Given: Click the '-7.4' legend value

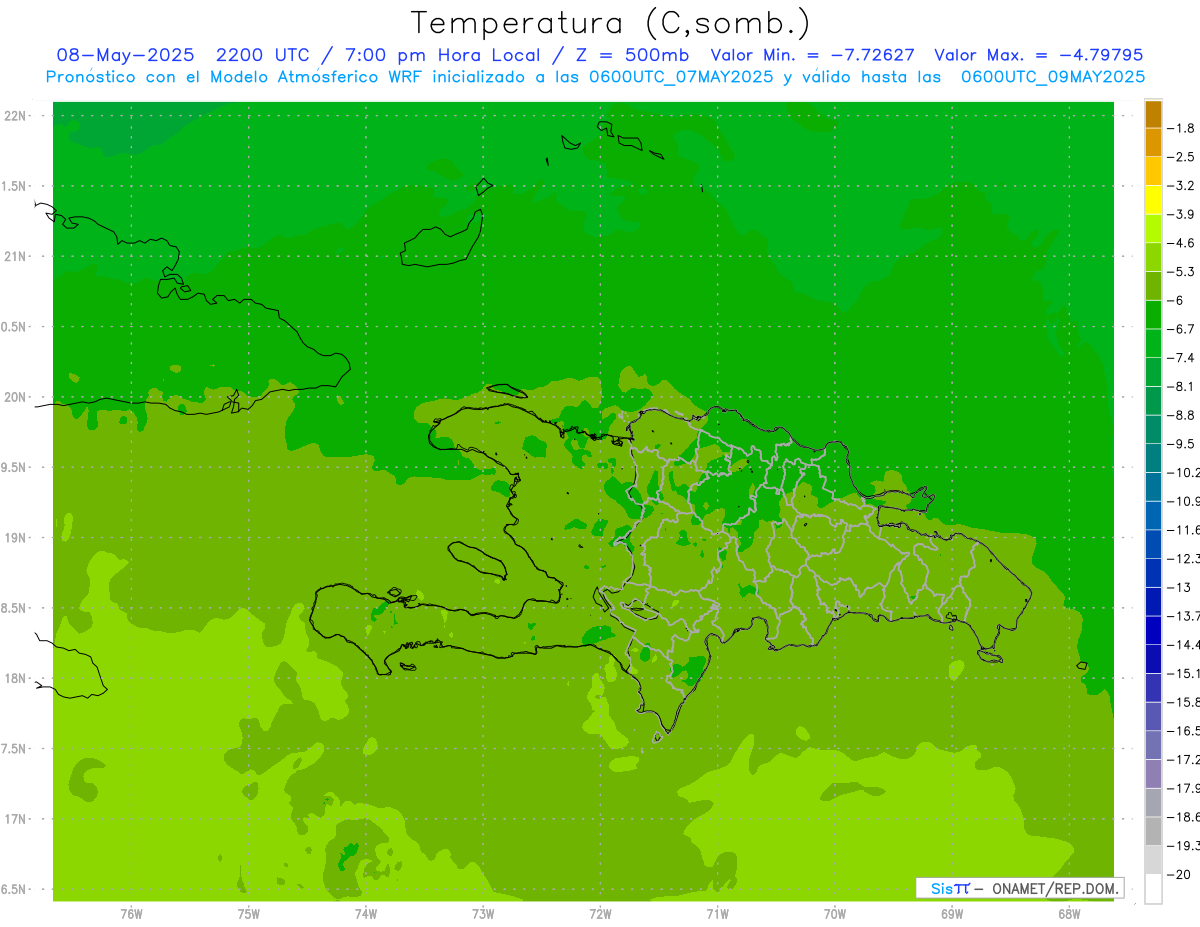Looking at the screenshot, I should (x=1183, y=358).
